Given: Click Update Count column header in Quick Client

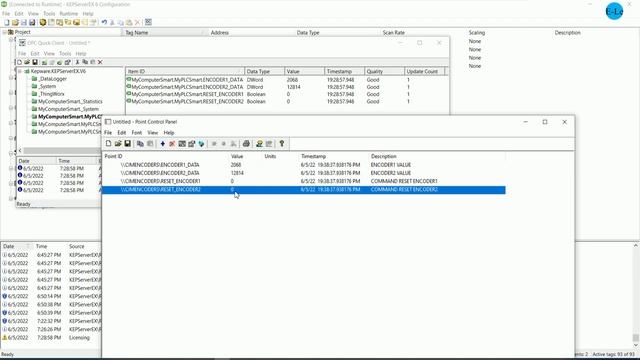Looking at the screenshot, I should pyautogui.click(x=424, y=71).
